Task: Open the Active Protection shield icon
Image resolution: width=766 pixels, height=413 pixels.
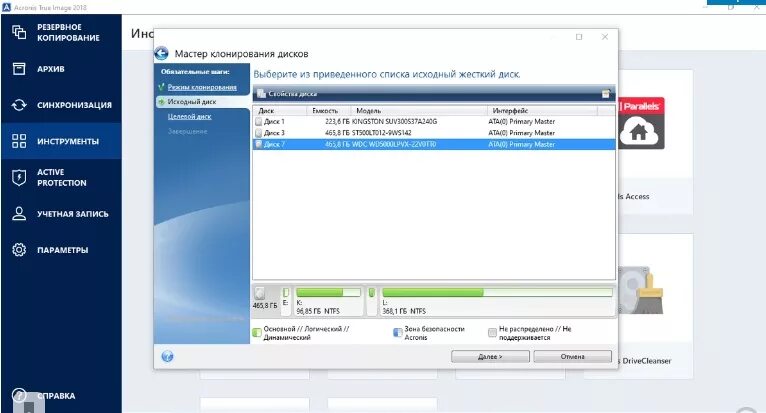Action: [x=19, y=177]
